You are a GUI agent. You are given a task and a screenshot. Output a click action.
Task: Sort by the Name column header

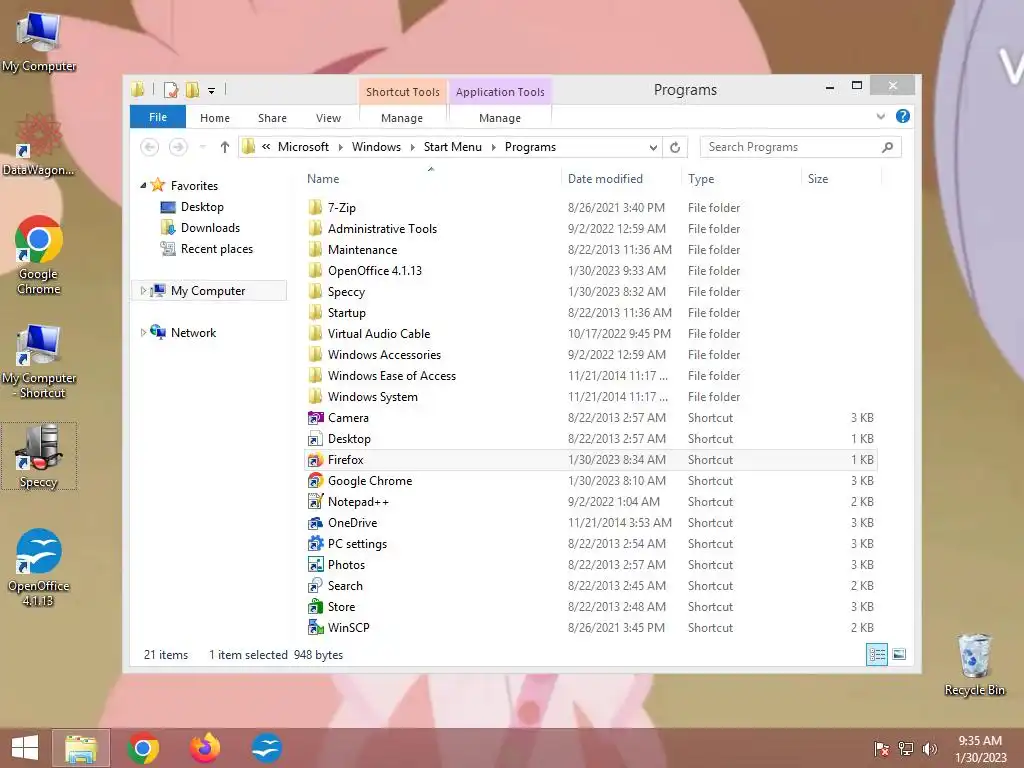point(323,179)
